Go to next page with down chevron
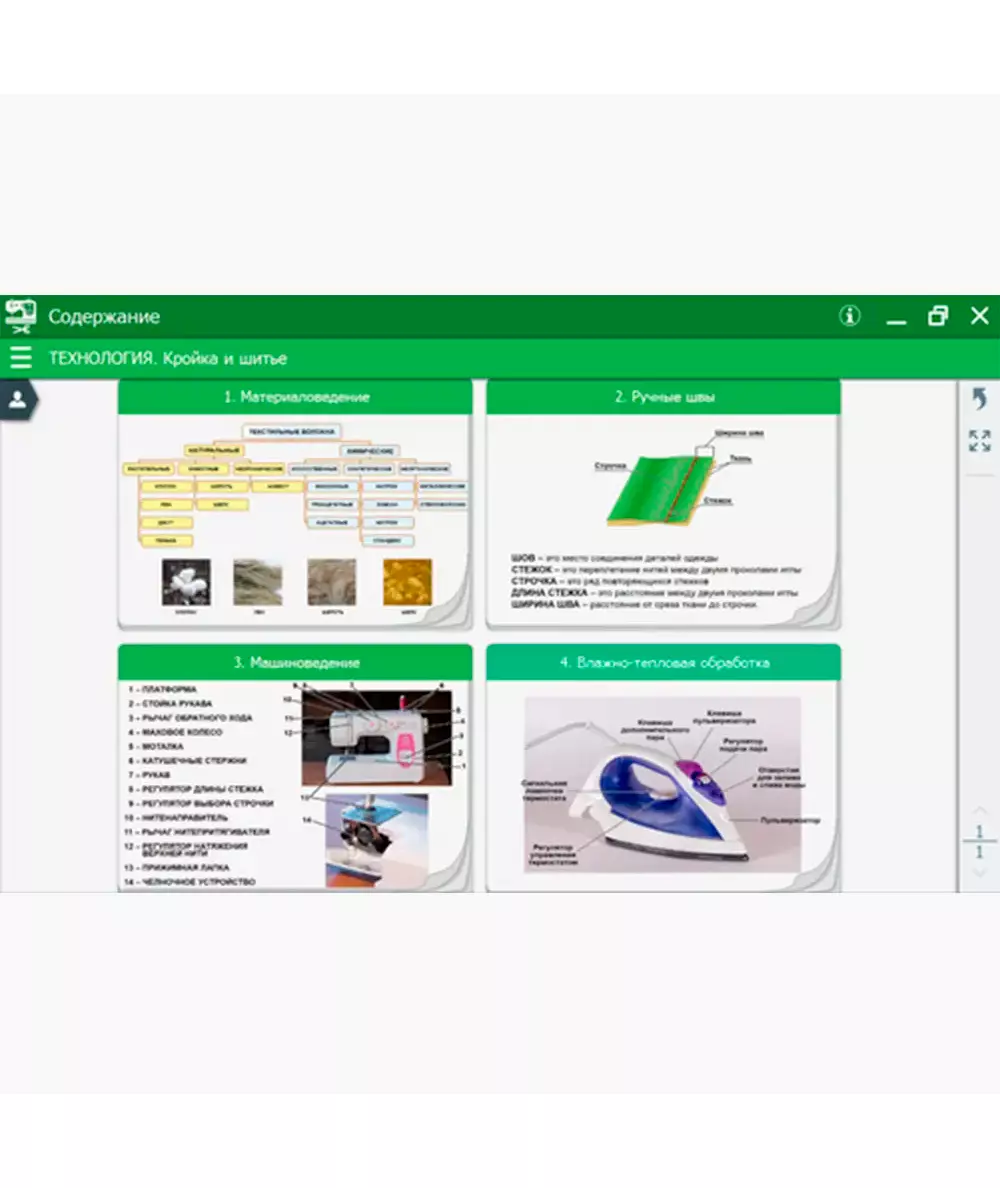This screenshot has width=1000, height=1188. [x=979, y=873]
